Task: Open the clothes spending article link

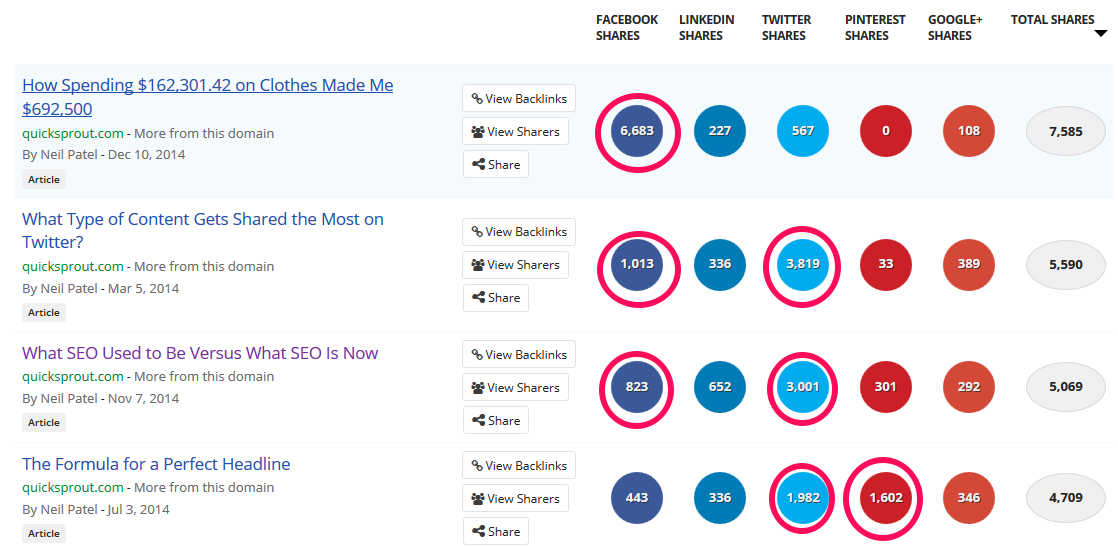Action: coord(207,97)
